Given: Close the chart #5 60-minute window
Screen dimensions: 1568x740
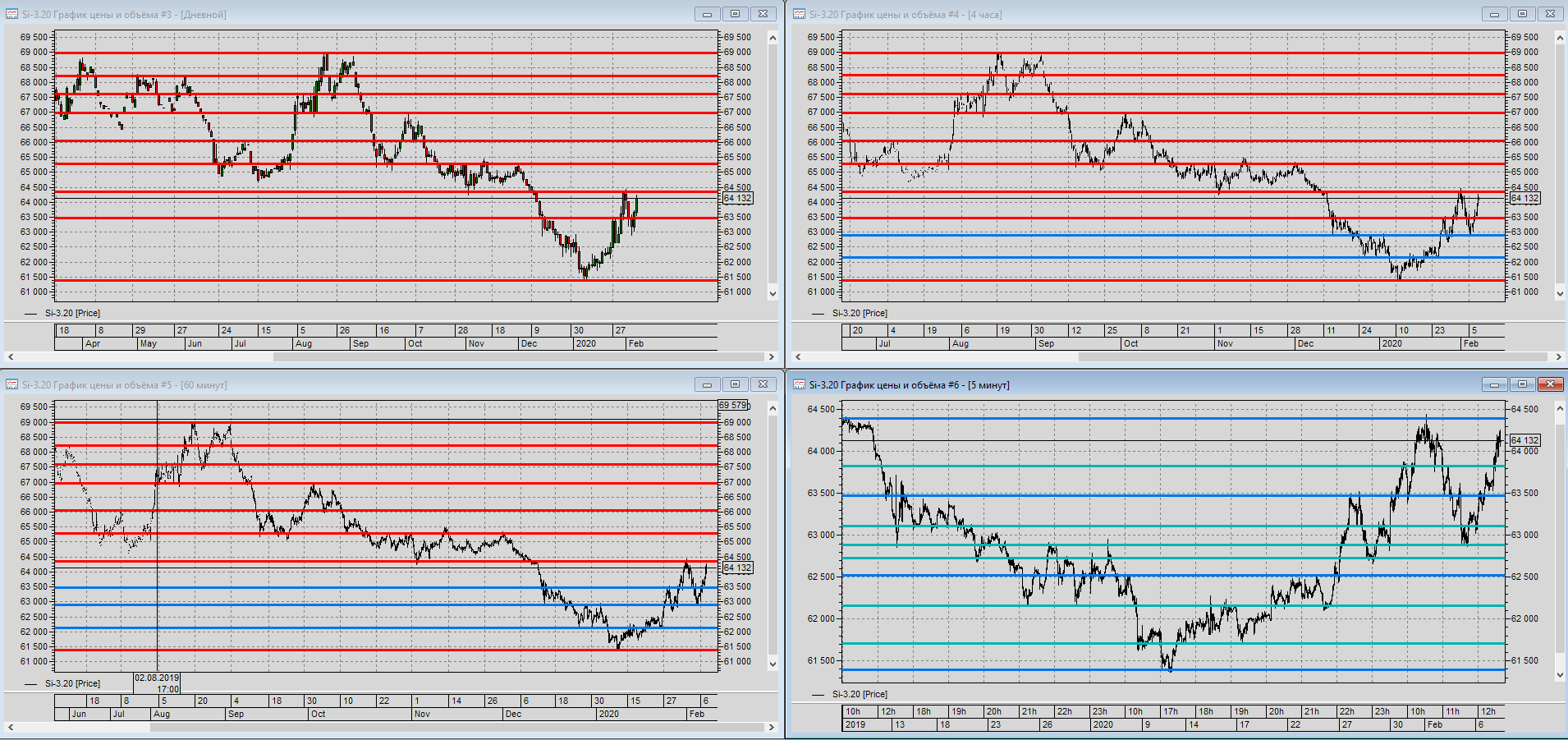Looking at the screenshot, I should pos(763,384).
